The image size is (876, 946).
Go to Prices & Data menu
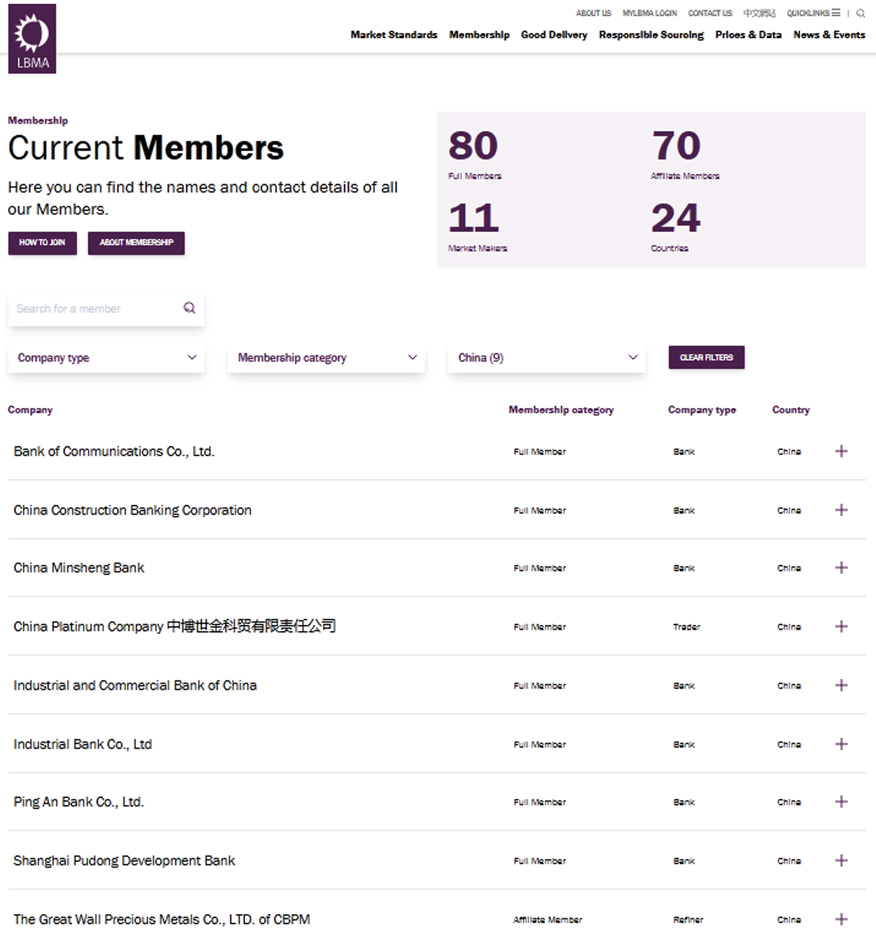[748, 35]
